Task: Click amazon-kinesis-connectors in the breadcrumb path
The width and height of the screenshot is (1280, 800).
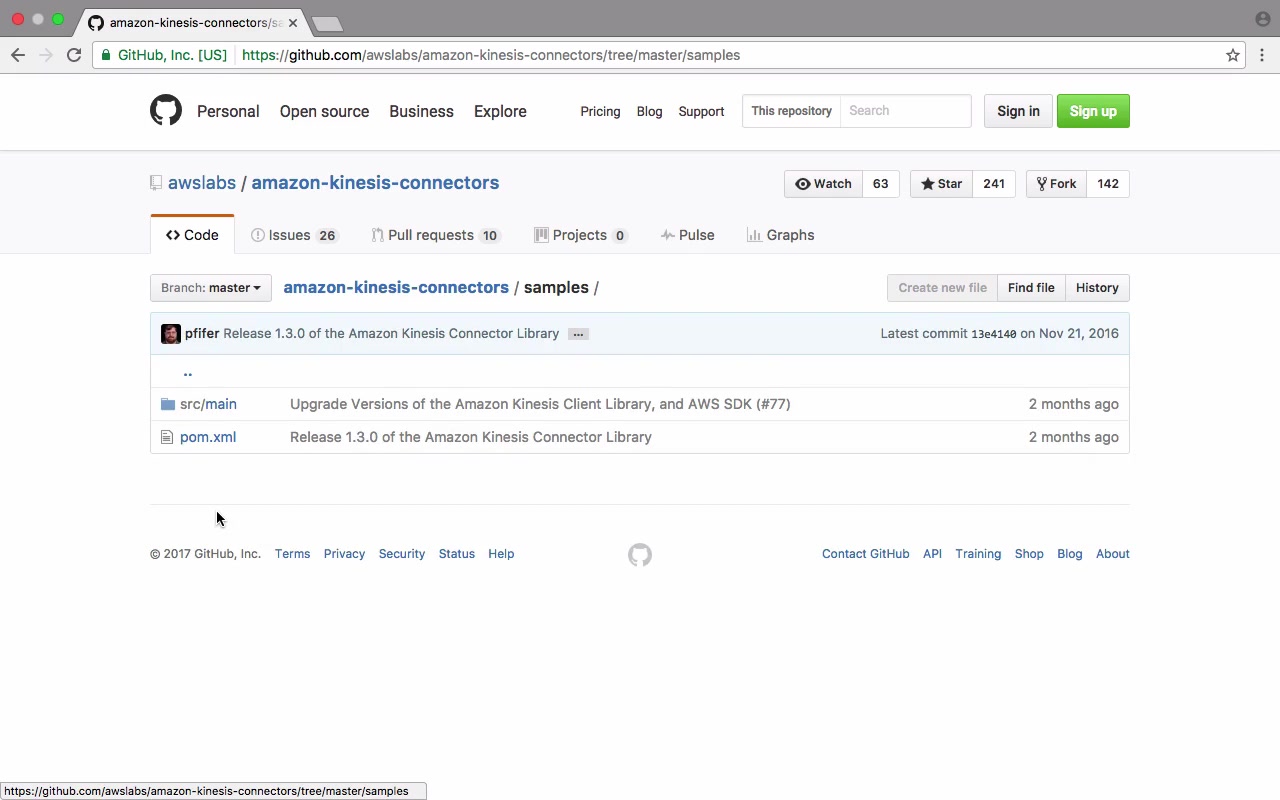Action: 396,288
